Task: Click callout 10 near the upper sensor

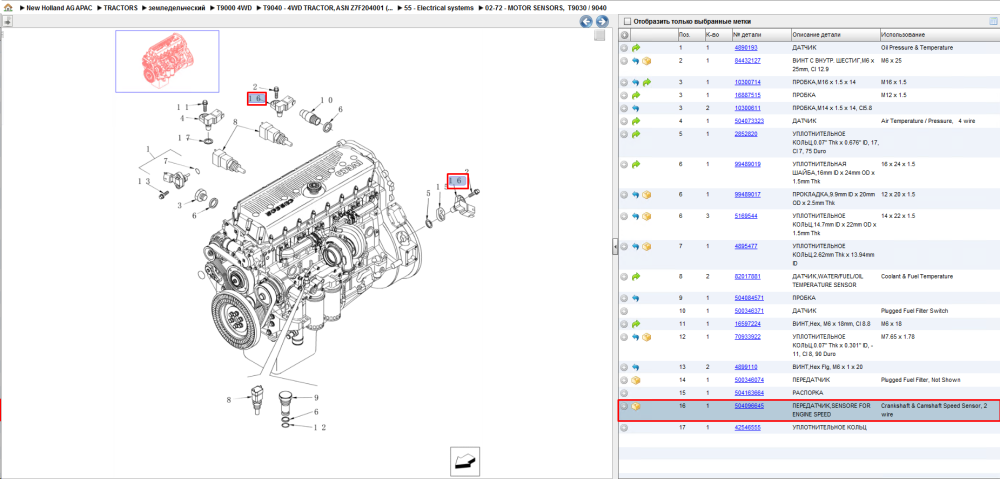Action: [326, 100]
